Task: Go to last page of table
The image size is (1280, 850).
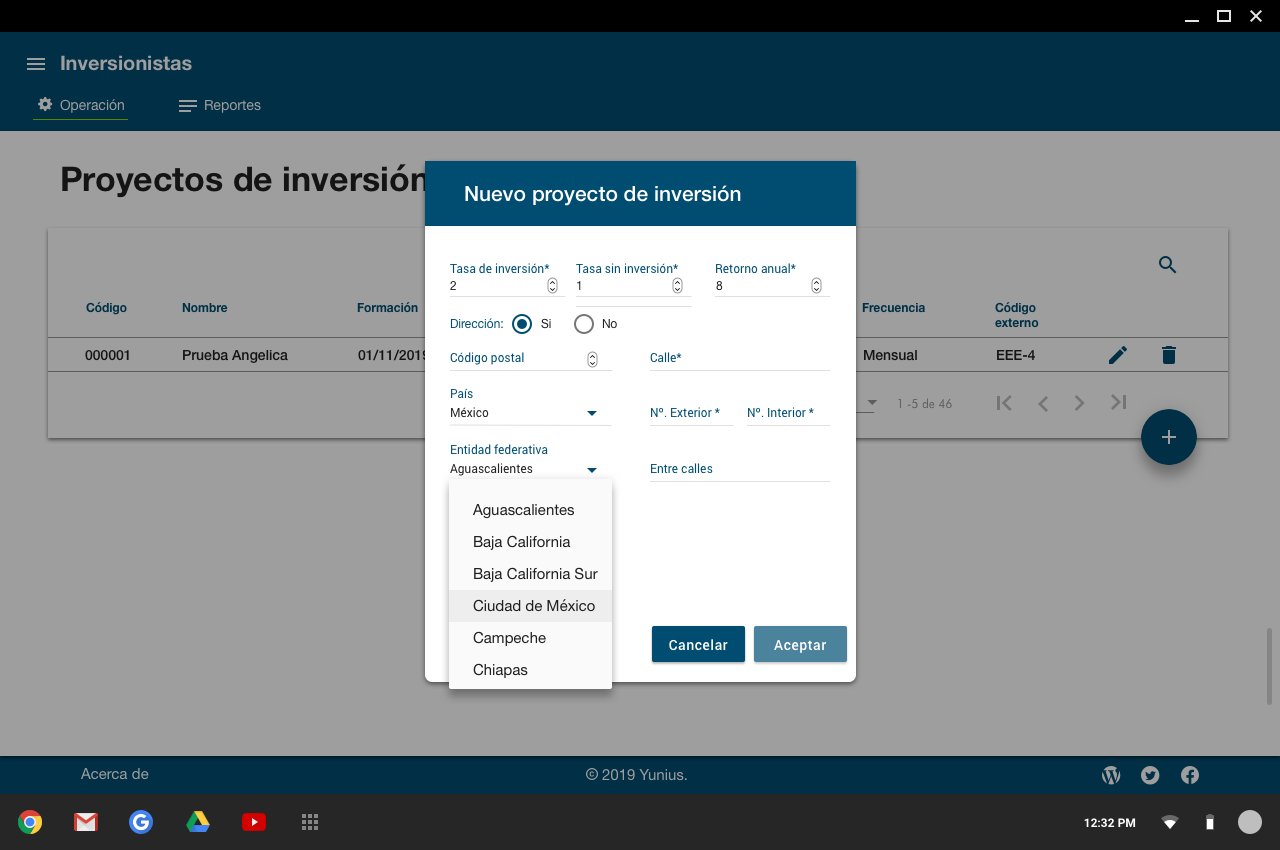Action: pos(1118,403)
